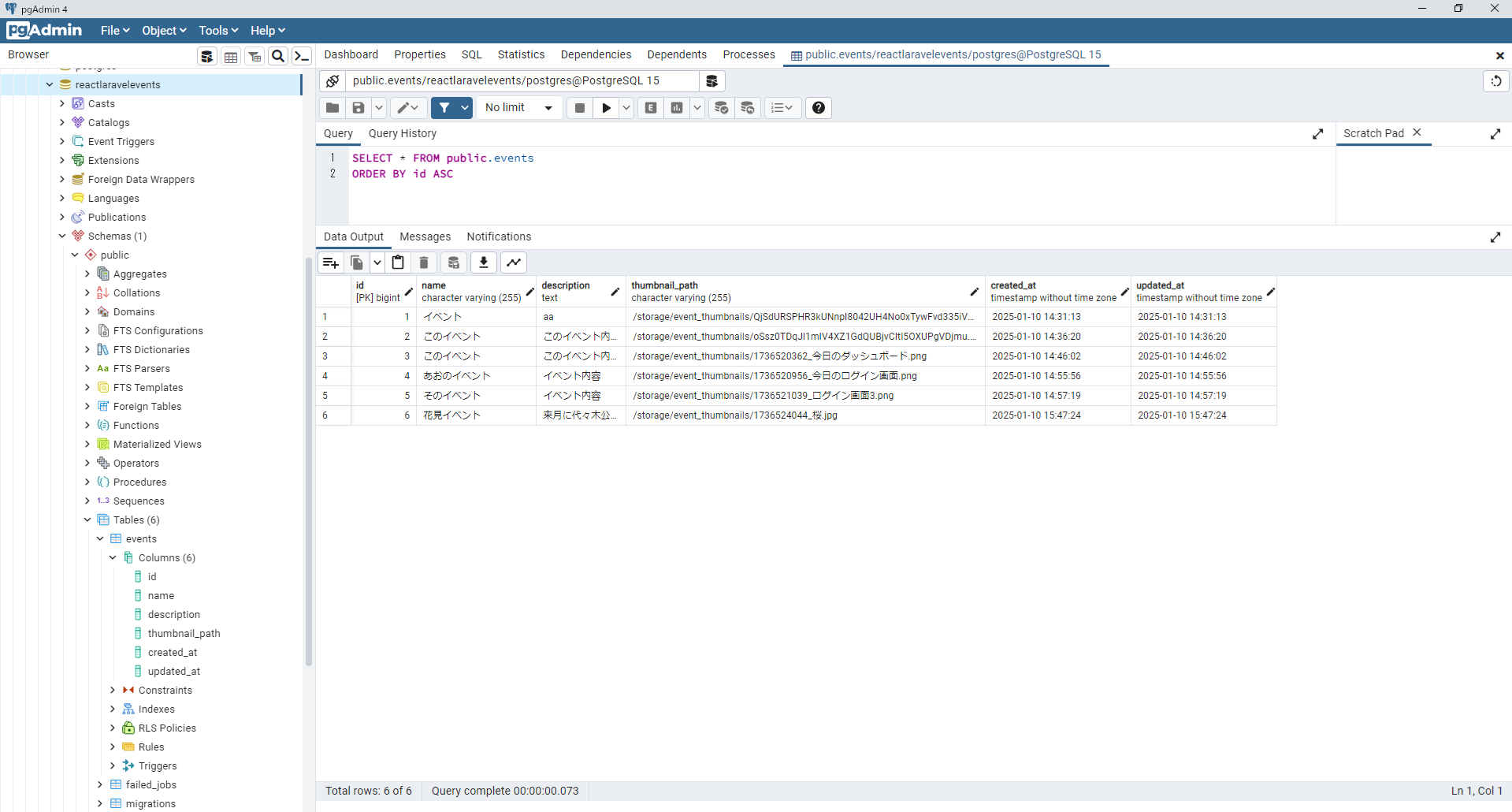Open the PSQL Tool terminal icon

coord(302,56)
